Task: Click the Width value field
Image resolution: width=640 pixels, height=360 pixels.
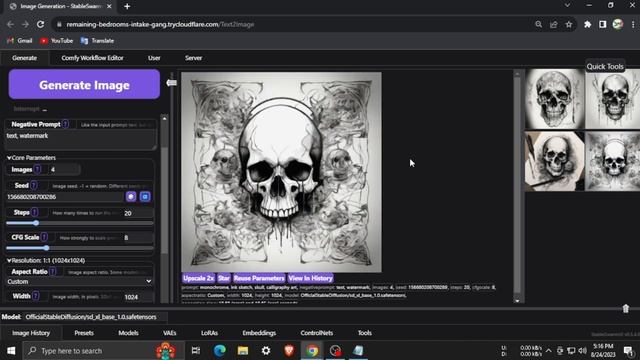Action: pos(138,297)
